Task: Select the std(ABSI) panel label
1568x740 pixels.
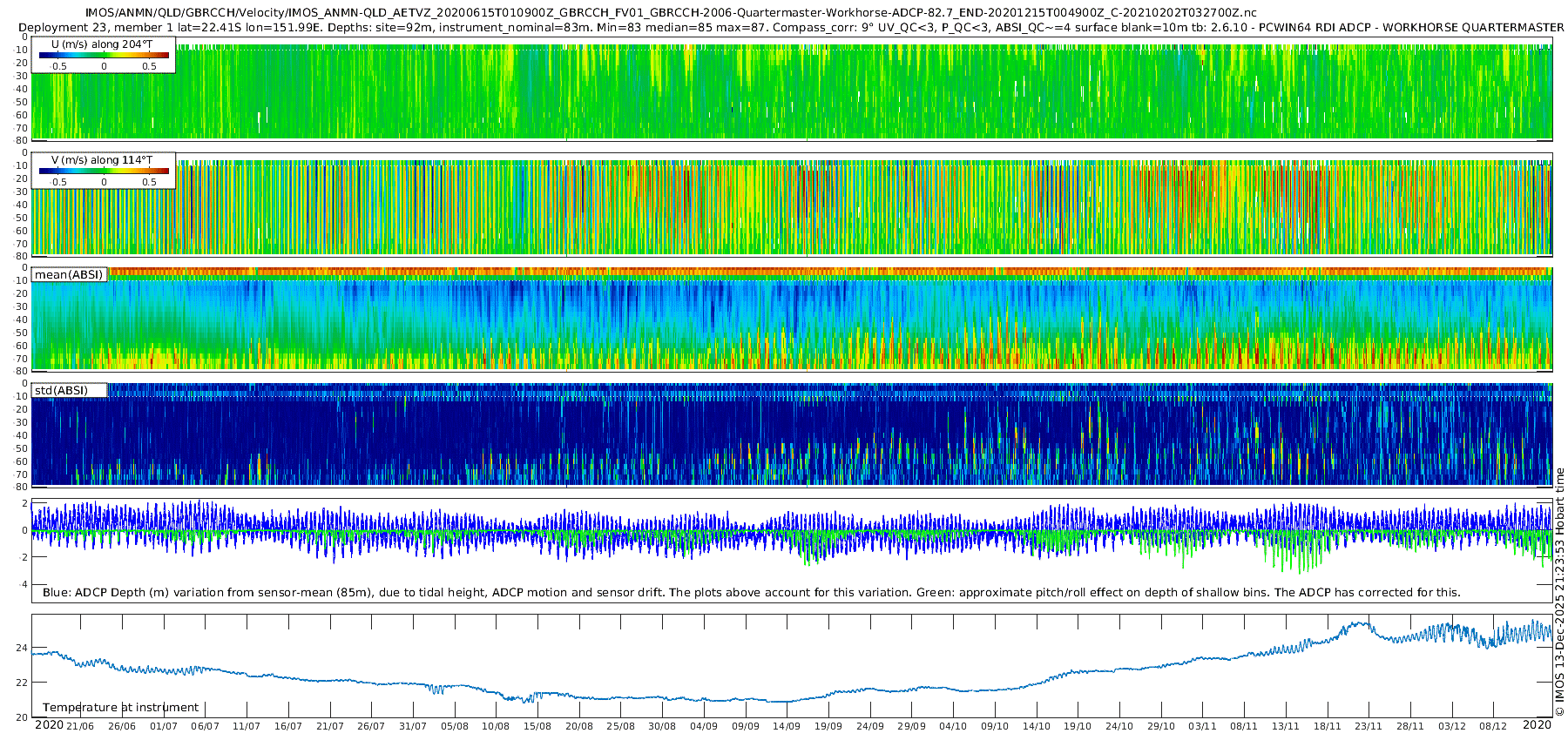Action: point(62,390)
